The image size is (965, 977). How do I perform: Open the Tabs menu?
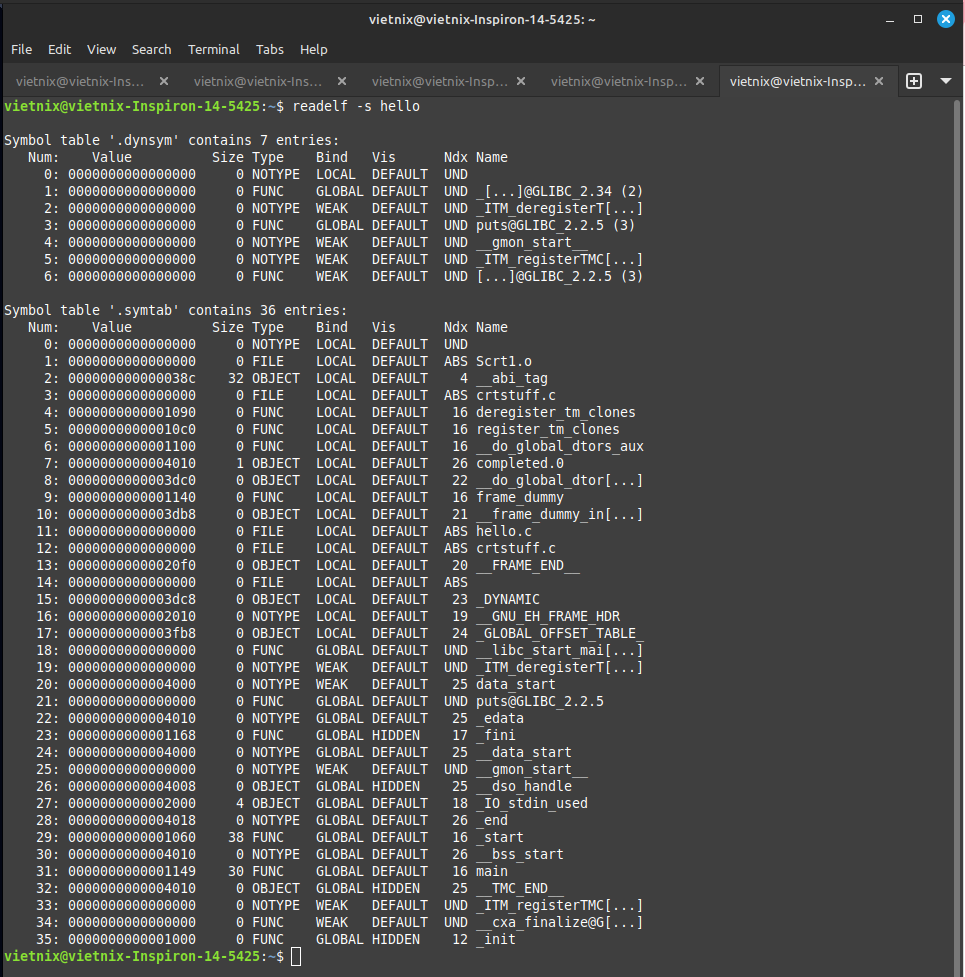click(x=269, y=49)
